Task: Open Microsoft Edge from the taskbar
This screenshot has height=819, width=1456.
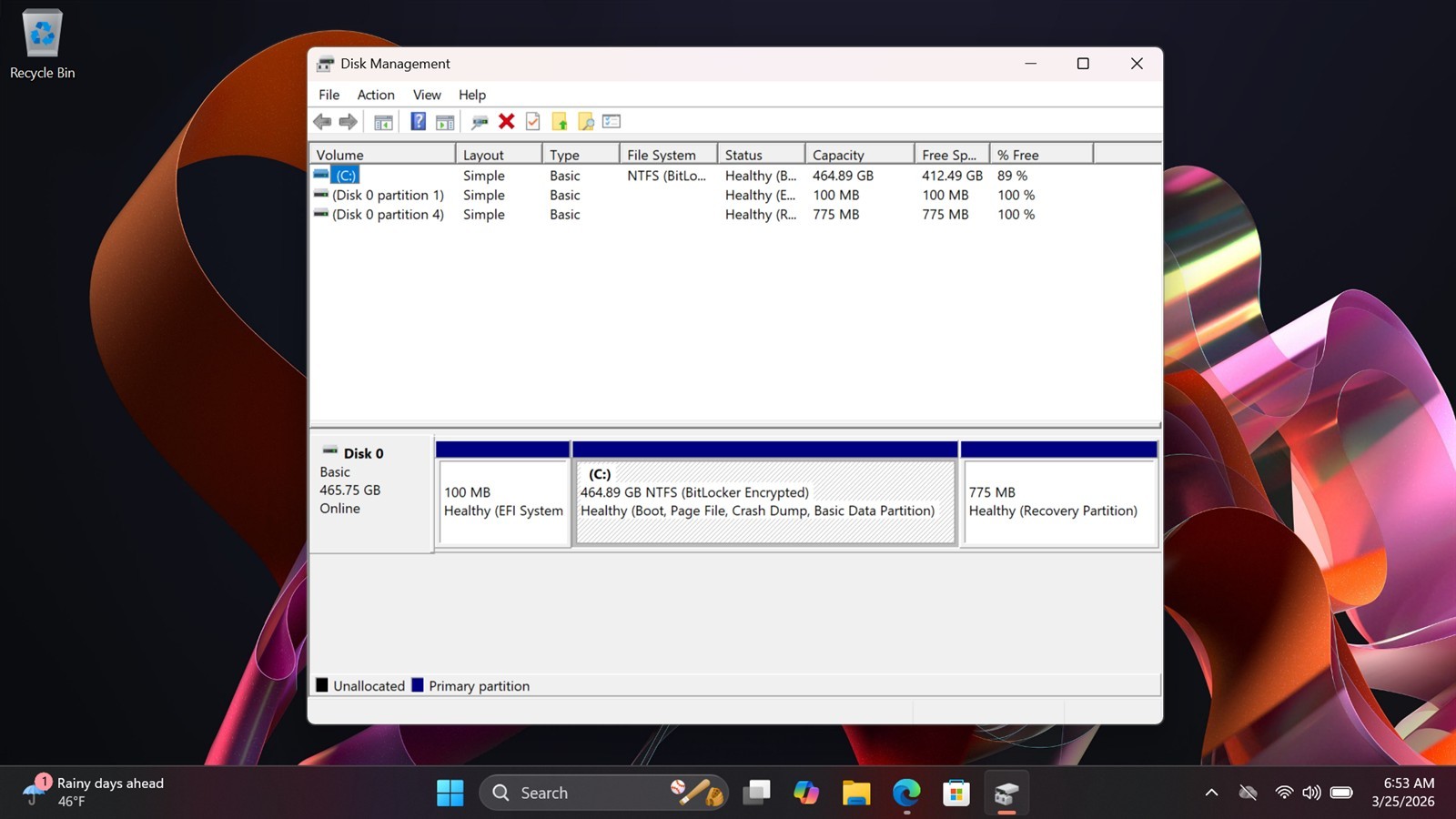Action: 906,793
